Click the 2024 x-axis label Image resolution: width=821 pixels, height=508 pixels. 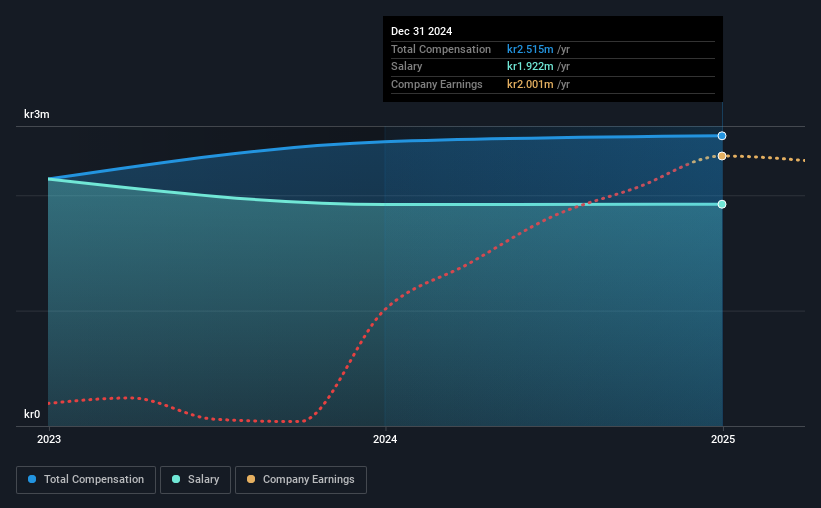(385, 439)
